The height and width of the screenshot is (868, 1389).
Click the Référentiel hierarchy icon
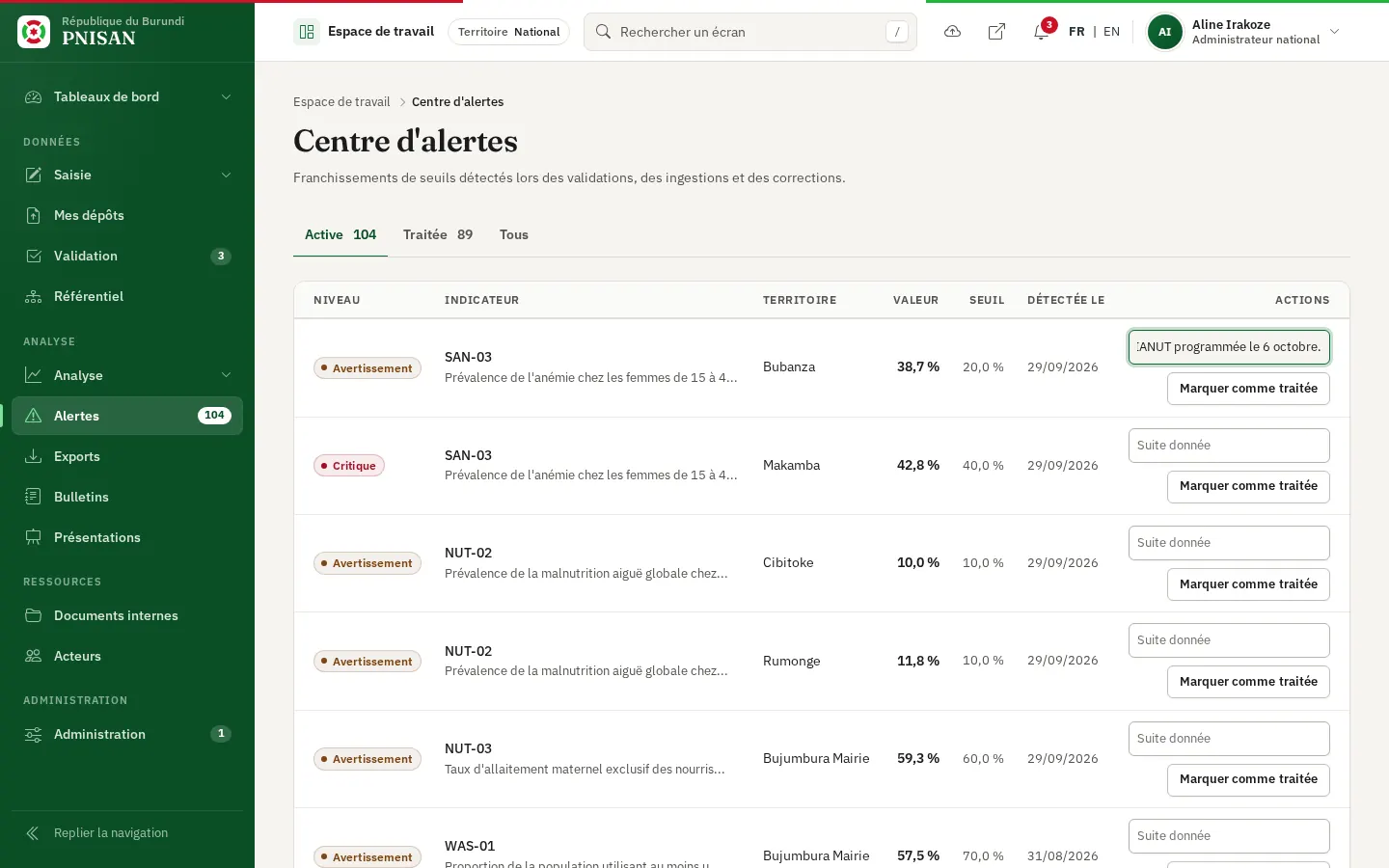[34, 296]
